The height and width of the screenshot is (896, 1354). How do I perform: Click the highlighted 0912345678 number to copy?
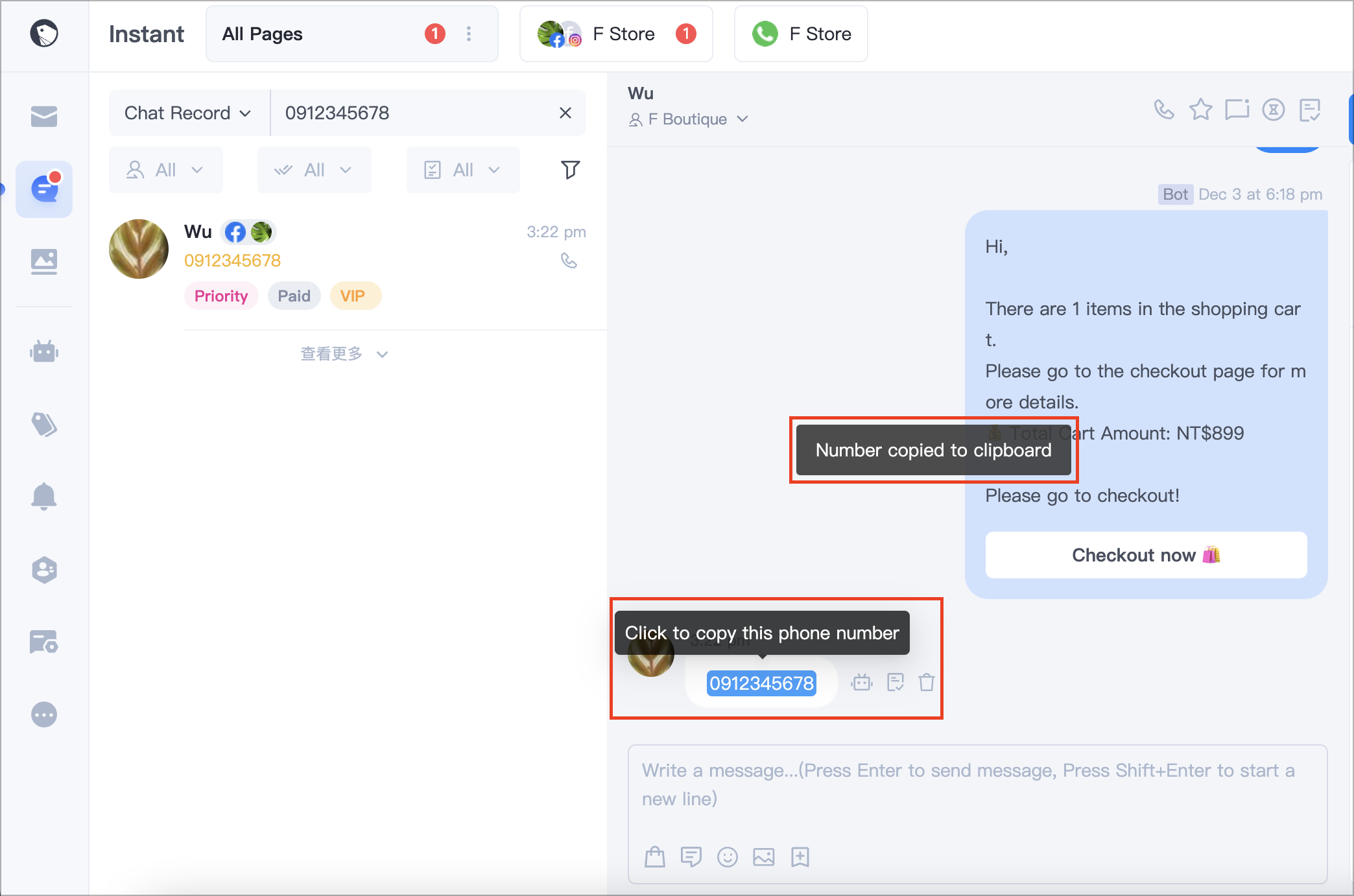point(761,683)
